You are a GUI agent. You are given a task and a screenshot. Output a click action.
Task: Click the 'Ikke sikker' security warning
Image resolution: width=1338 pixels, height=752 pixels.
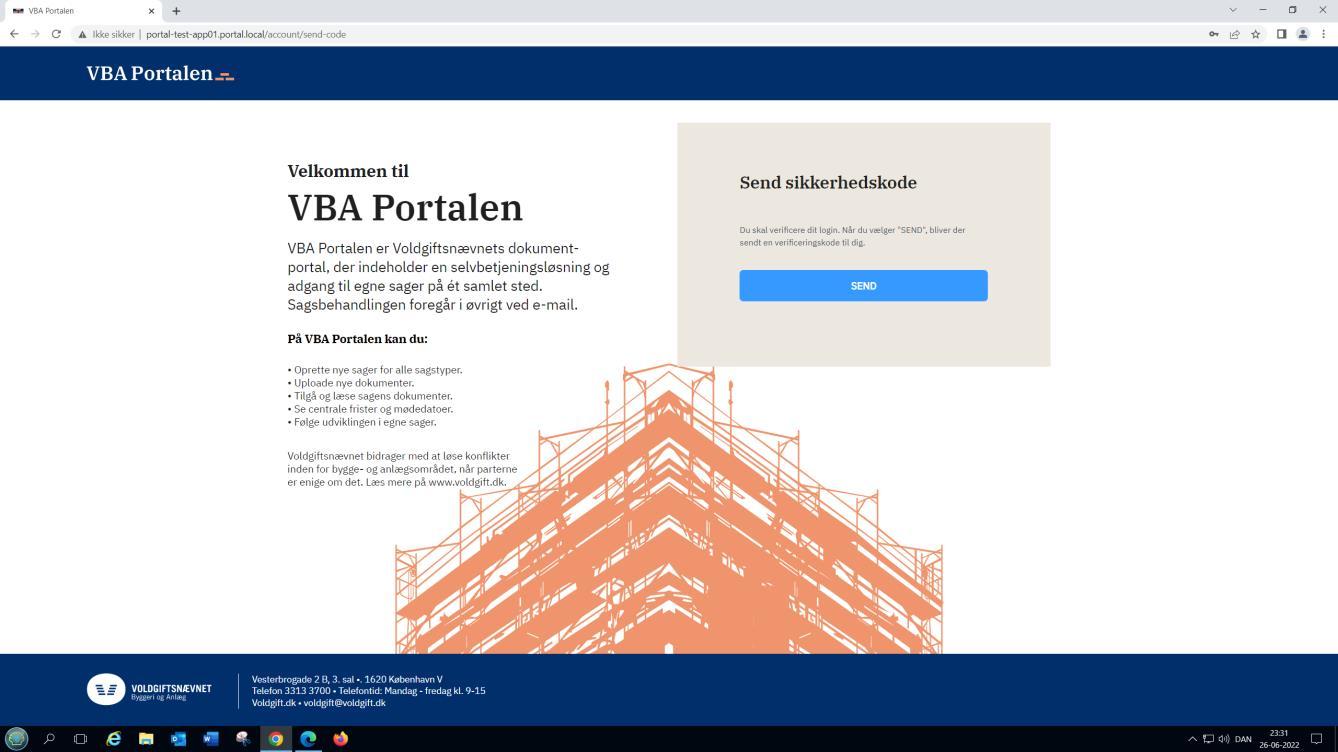(106, 34)
